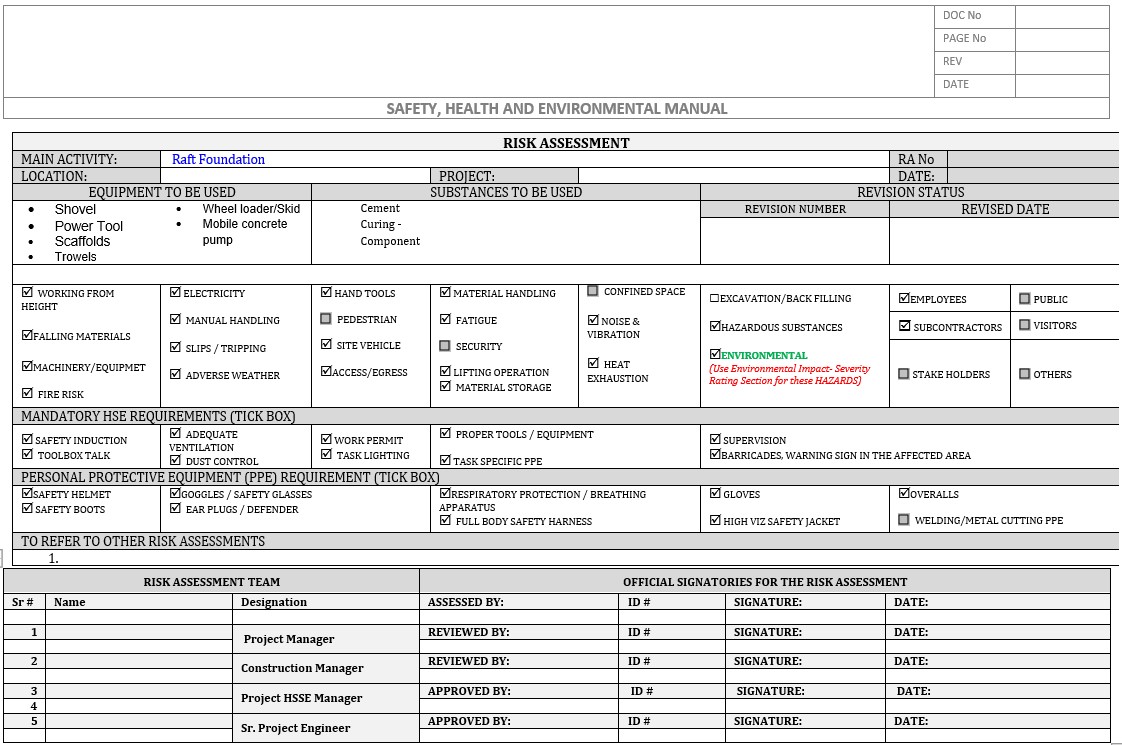Viewport: 1122px width, 745px height.
Task: Select the Raft Foundation activity text
Action: click(x=218, y=159)
